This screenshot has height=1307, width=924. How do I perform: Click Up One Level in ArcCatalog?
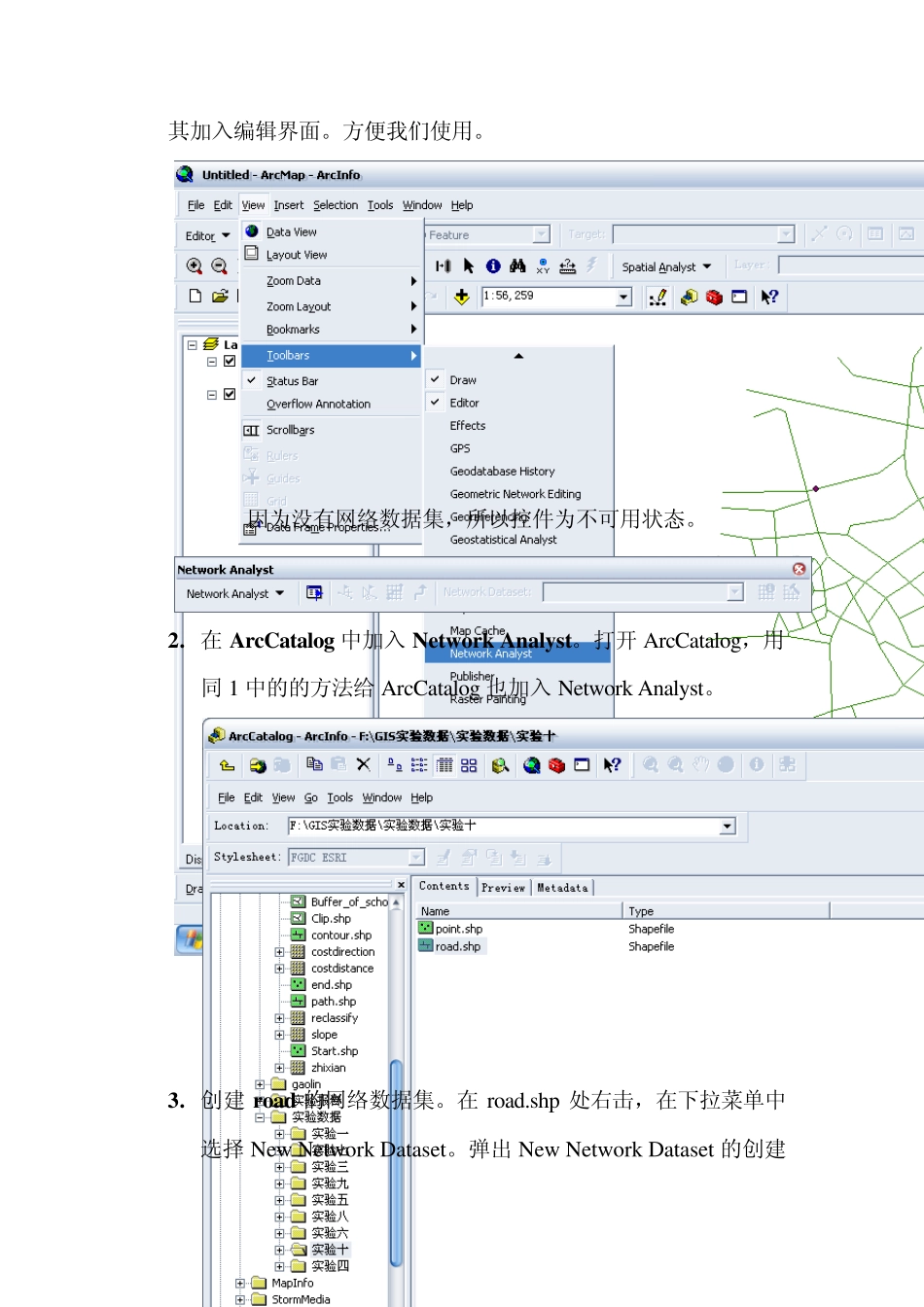click(227, 765)
